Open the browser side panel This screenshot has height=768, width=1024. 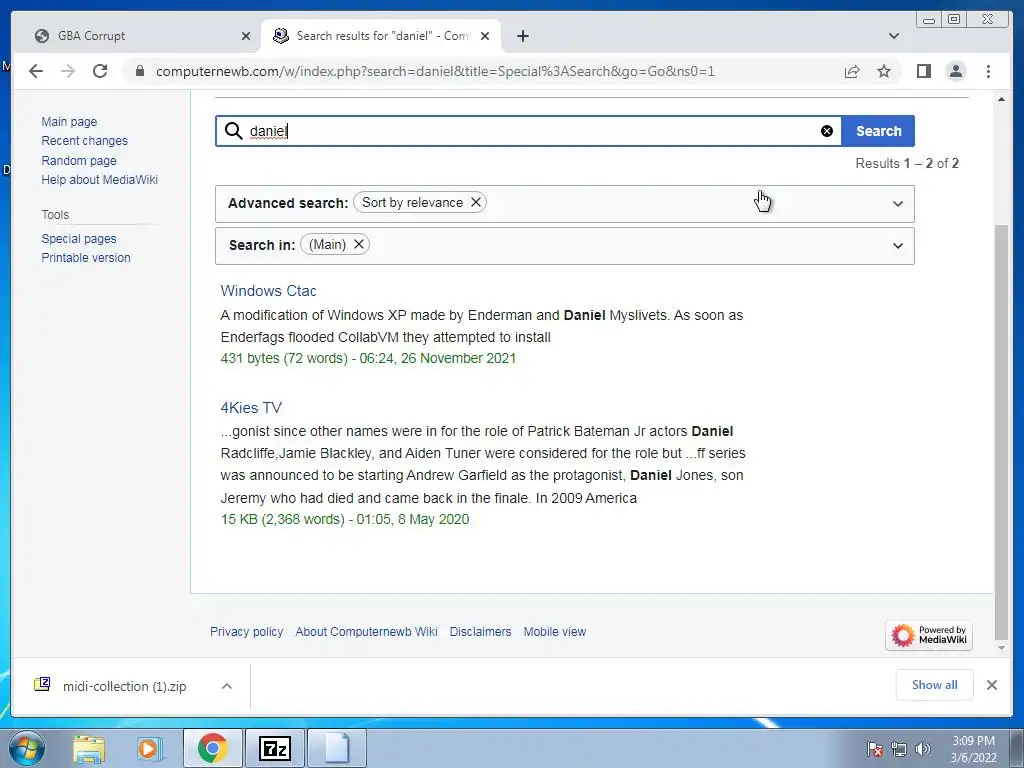pyautogui.click(x=923, y=71)
